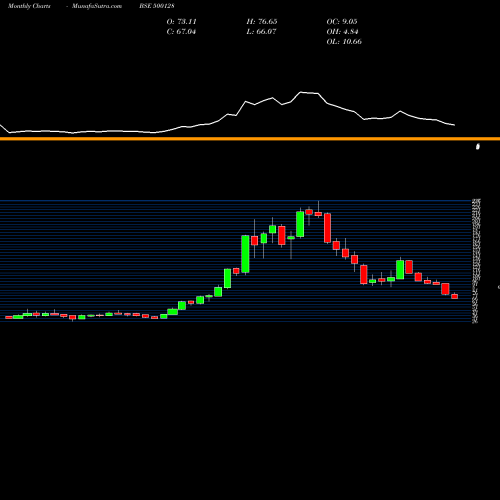The image size is (500, 500).
Task: Click the open value 'O: 73.11'
Action: click(x=181, y=22)
